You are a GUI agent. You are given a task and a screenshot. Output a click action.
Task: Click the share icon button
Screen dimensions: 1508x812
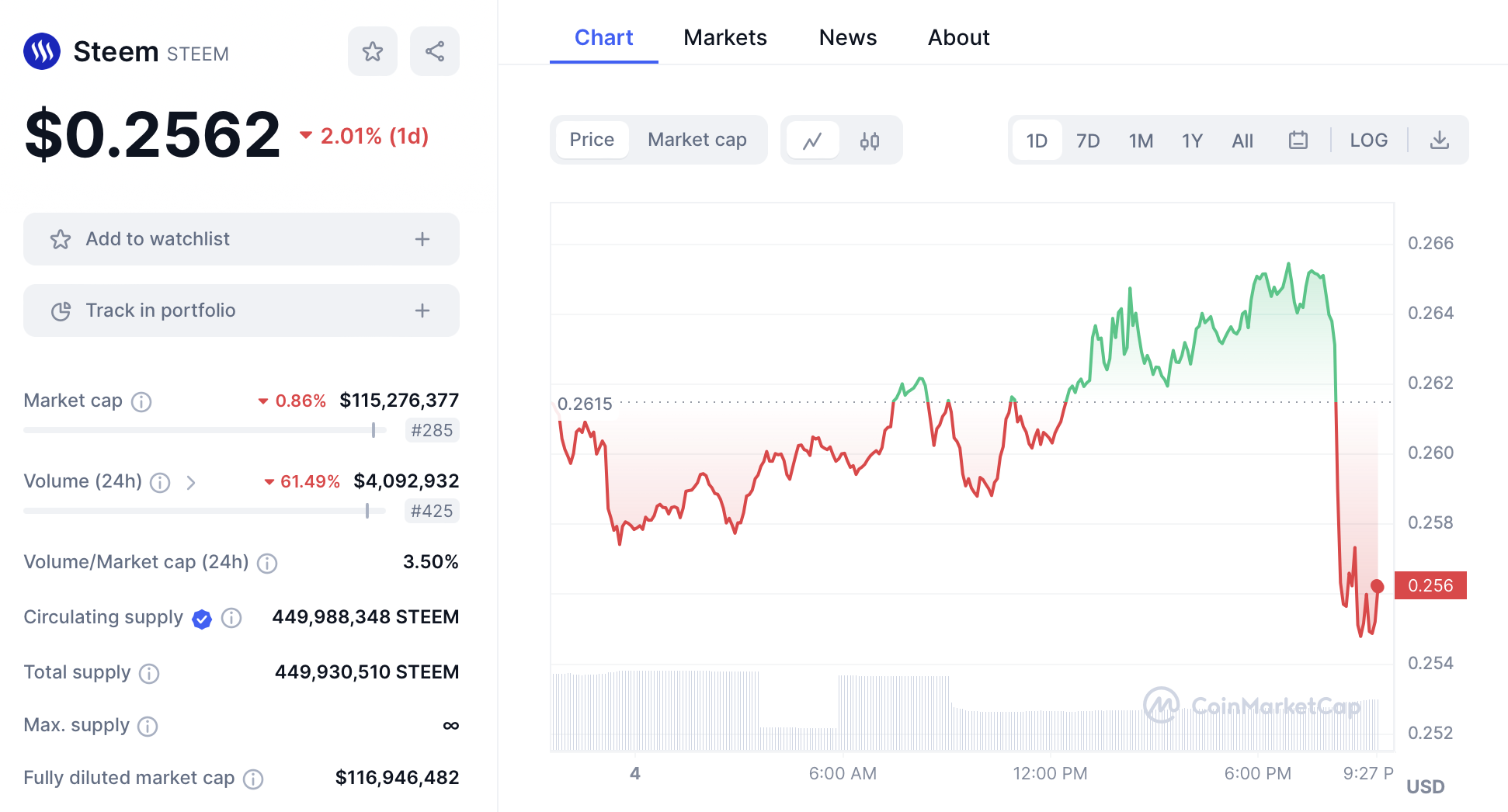(x=435, y=52)
